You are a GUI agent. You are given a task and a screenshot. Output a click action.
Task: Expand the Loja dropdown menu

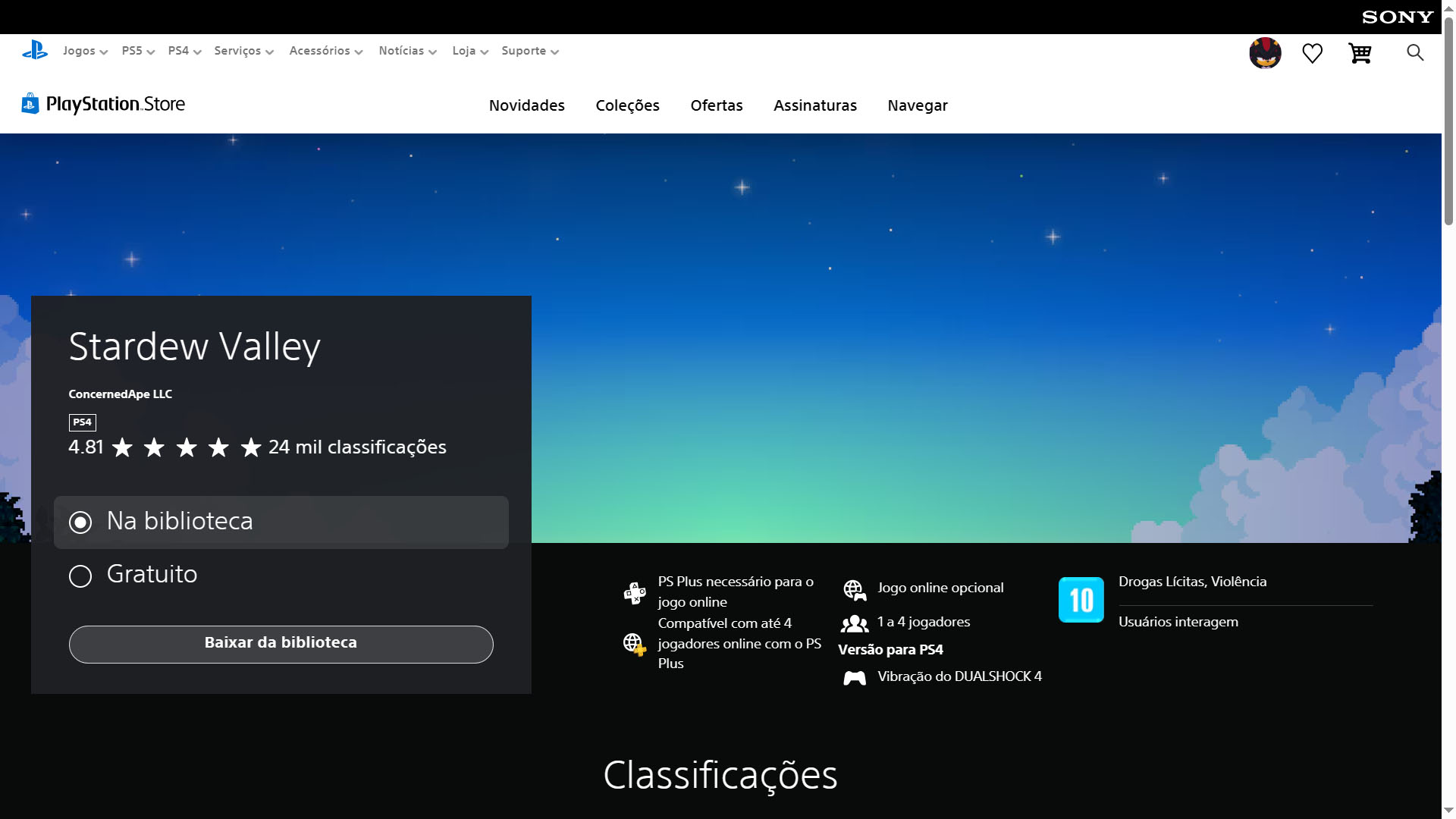coord(470,51)
